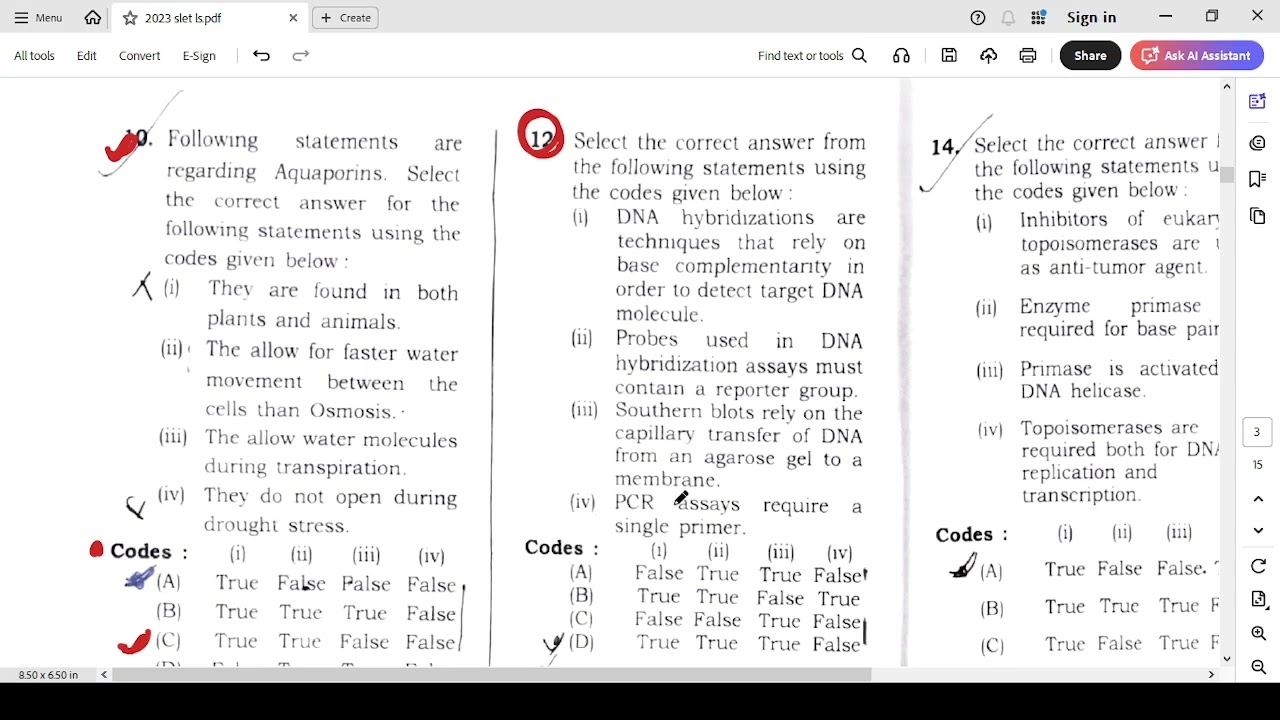The width and height of the screenshot is (1280, 720).
Task: Click the Redo arrow
Action: pos(300,56)
